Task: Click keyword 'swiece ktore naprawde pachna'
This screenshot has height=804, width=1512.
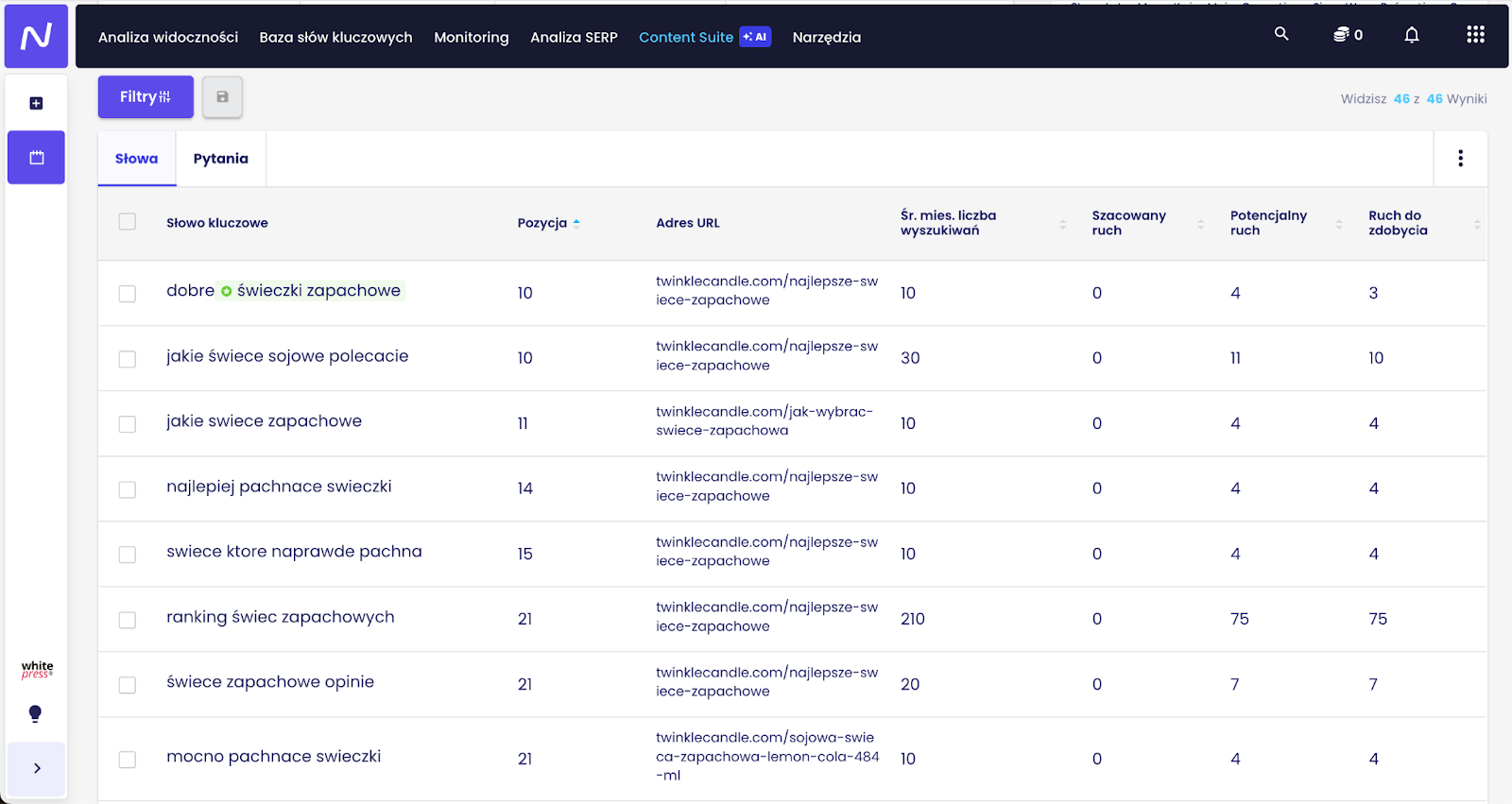Action: click(294, 552)
